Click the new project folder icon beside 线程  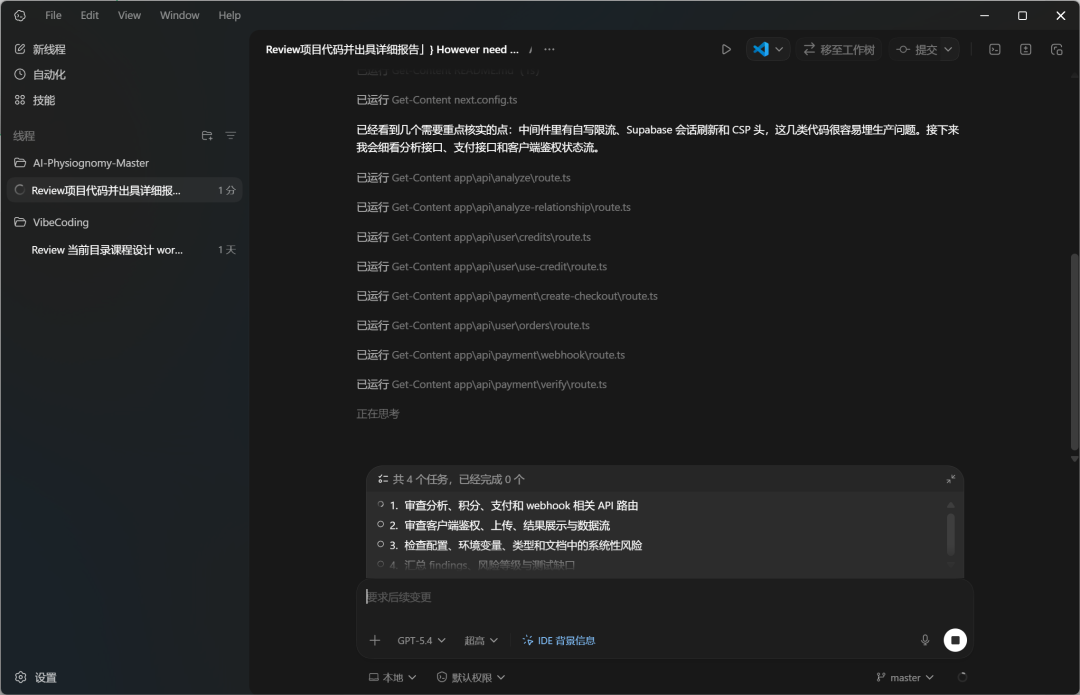[207, 135]
